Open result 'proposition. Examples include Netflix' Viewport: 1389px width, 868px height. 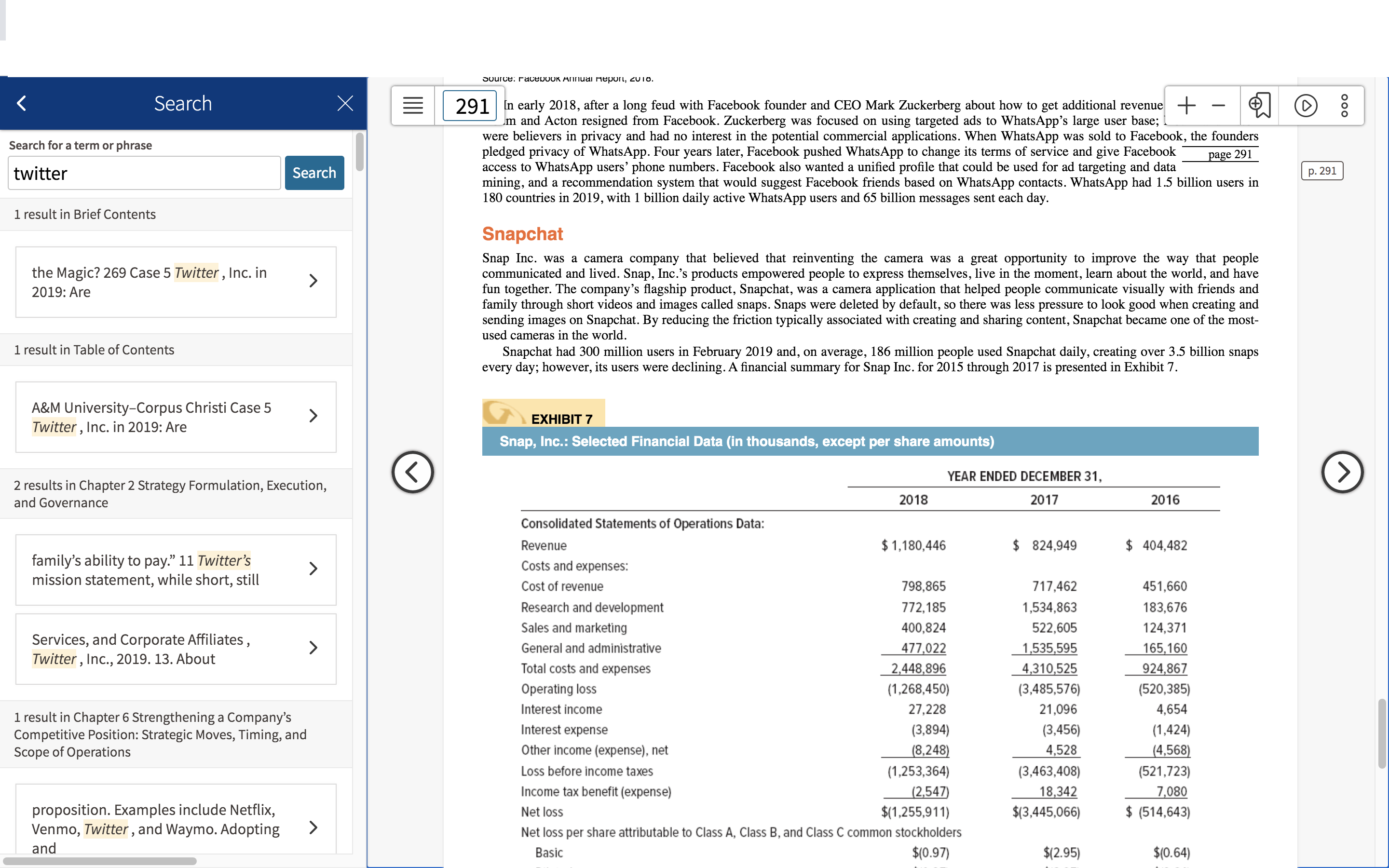[176, 819]
